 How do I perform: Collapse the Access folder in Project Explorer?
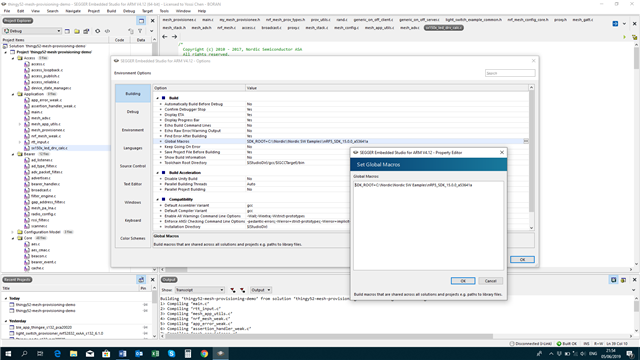click(x=13, y=58)
